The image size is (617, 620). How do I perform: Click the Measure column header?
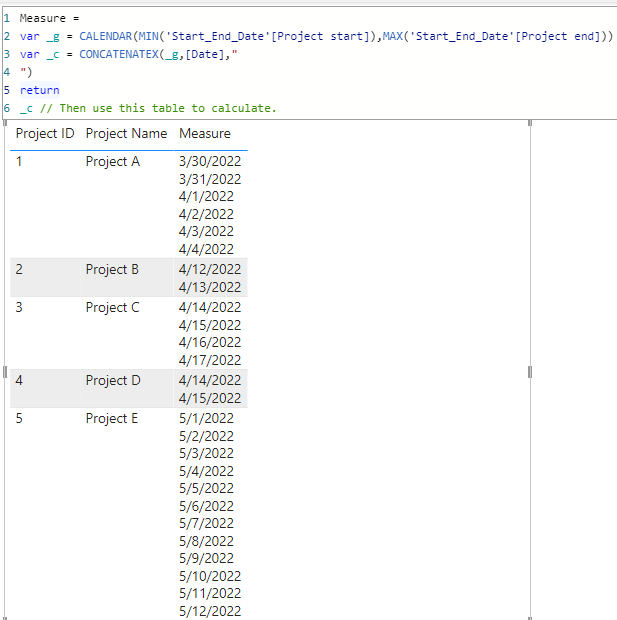(204, 134)
